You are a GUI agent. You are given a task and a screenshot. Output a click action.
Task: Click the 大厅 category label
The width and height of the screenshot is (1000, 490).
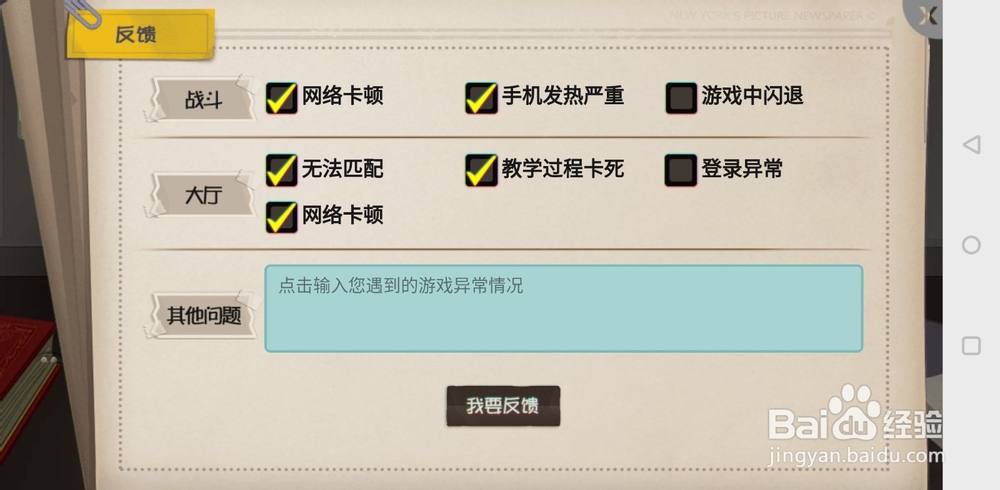(203, 195)
